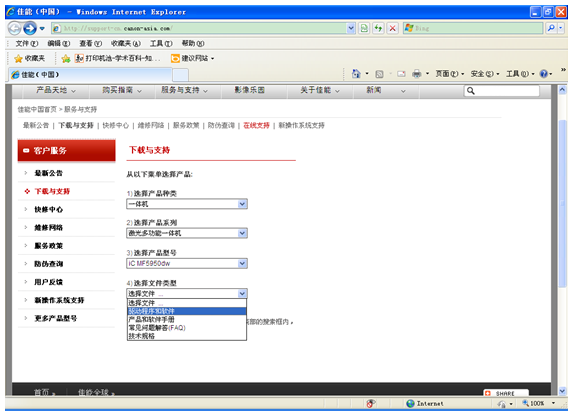
Task: Open the address bar history dropdown
Action: pos(351,28)
